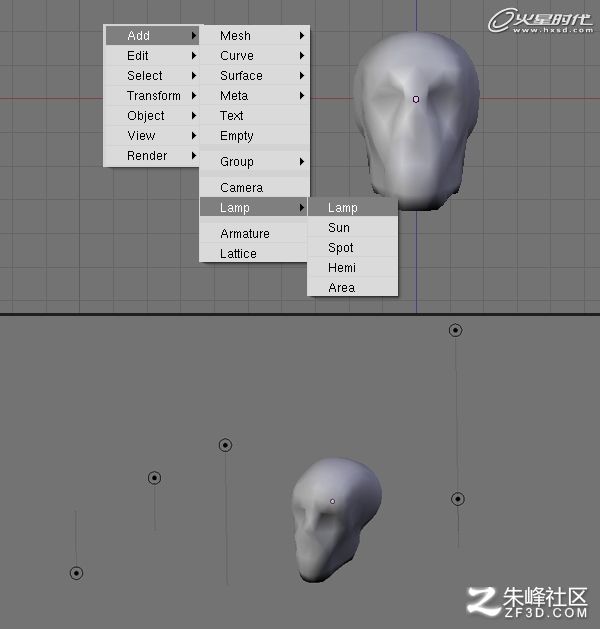Expand the Curve submenu
600x629 pixels.
coord(254,56)
